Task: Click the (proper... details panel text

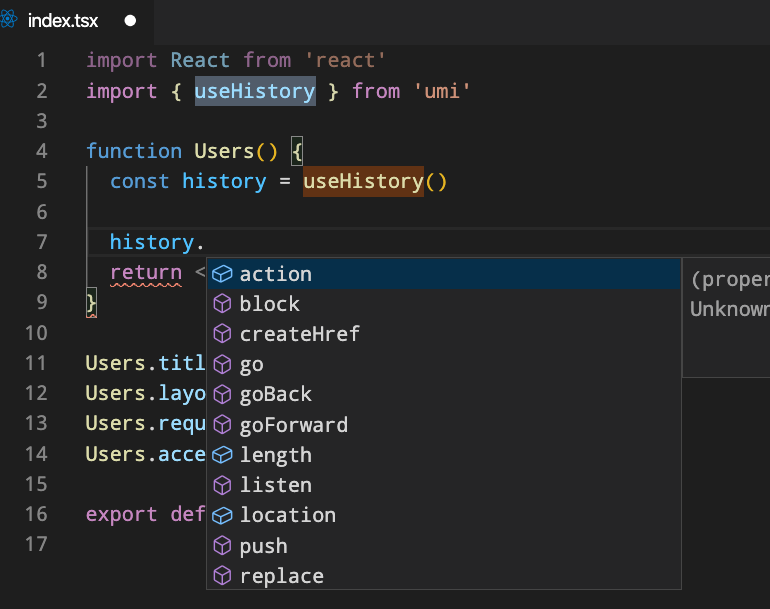Action: pos(730,280)
